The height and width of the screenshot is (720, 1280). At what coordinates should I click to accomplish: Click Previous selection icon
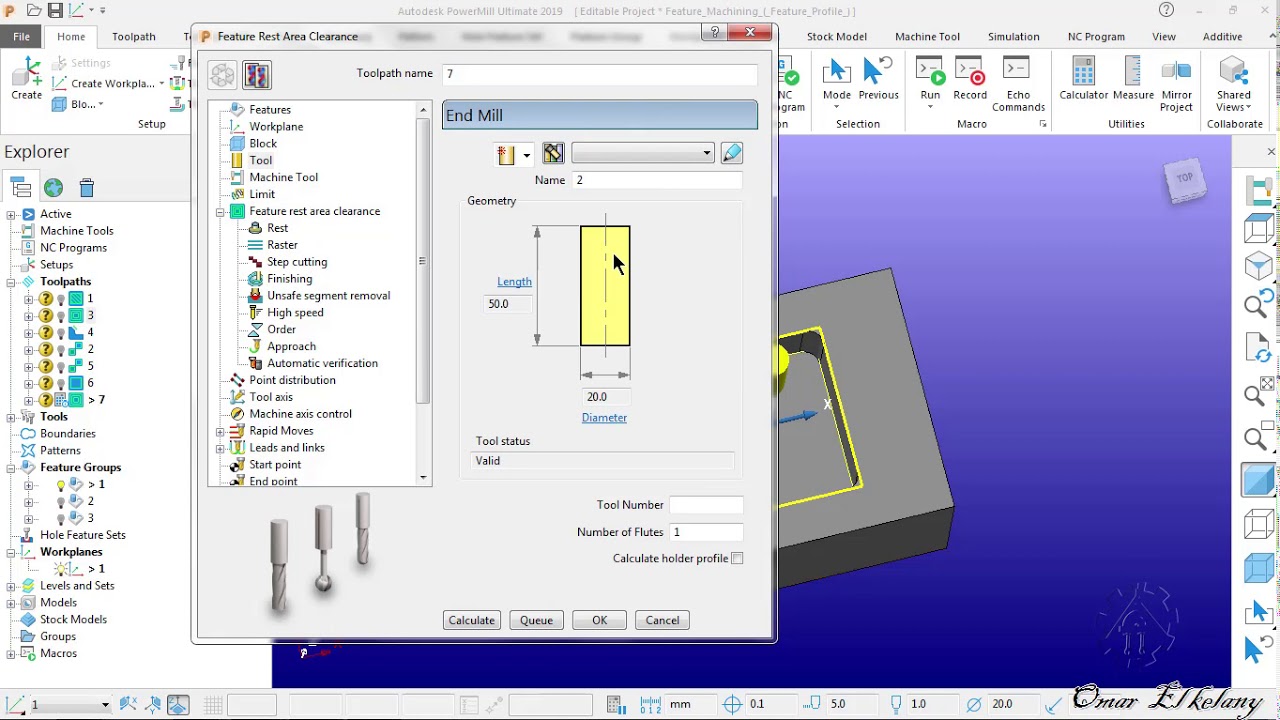878,78
